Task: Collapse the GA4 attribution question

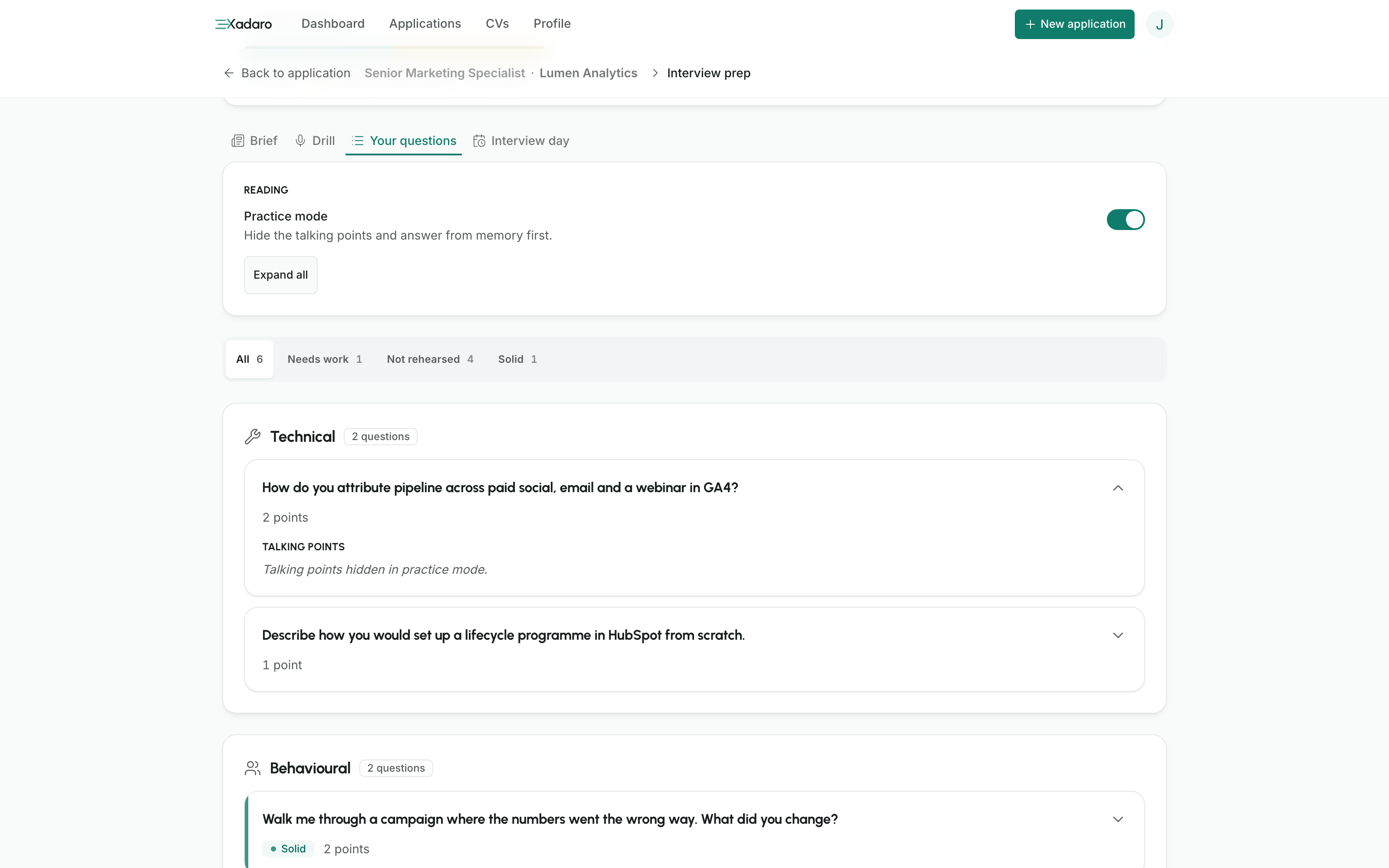Action: click(x=1118, y=488)
